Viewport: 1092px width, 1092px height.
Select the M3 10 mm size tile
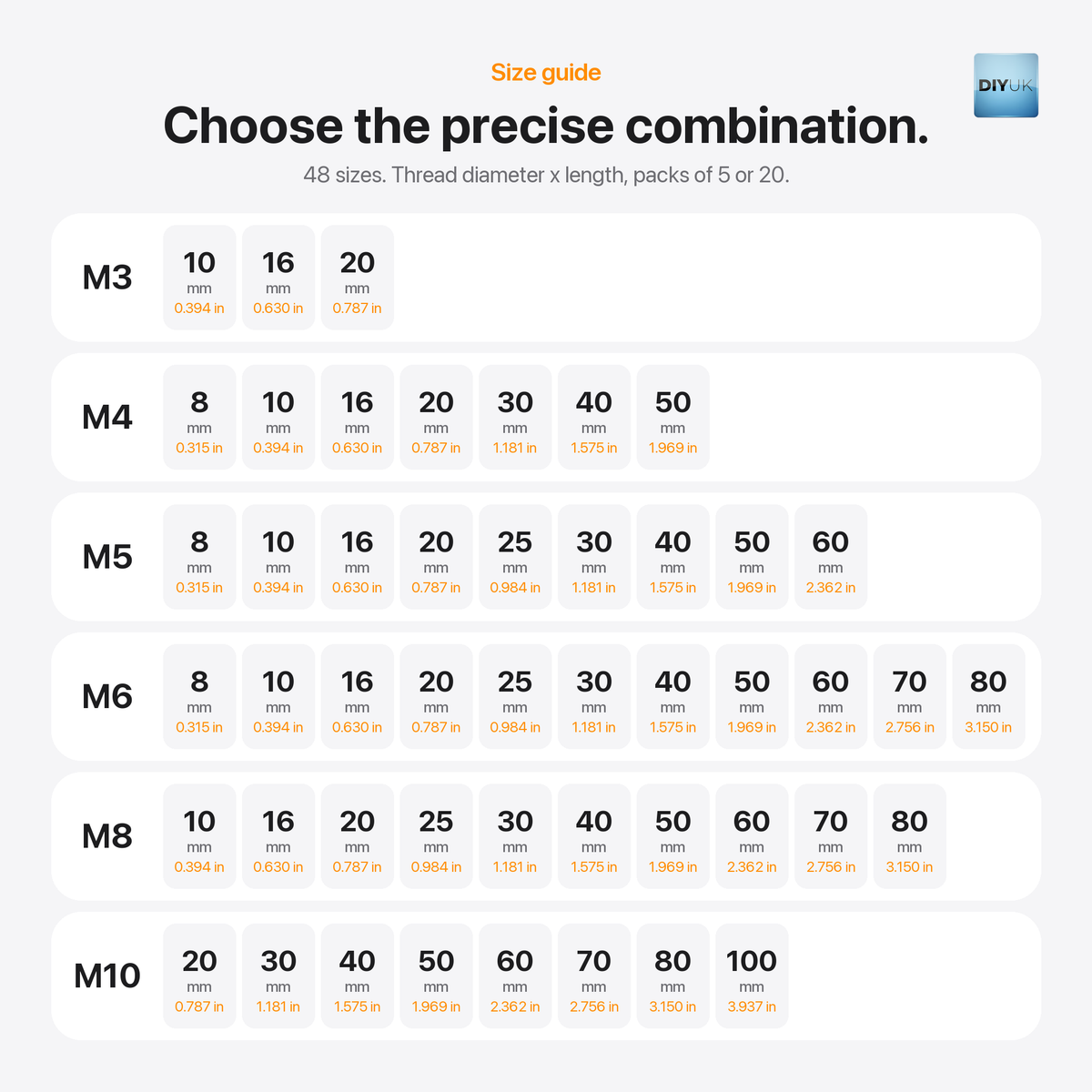pos(199,278)
